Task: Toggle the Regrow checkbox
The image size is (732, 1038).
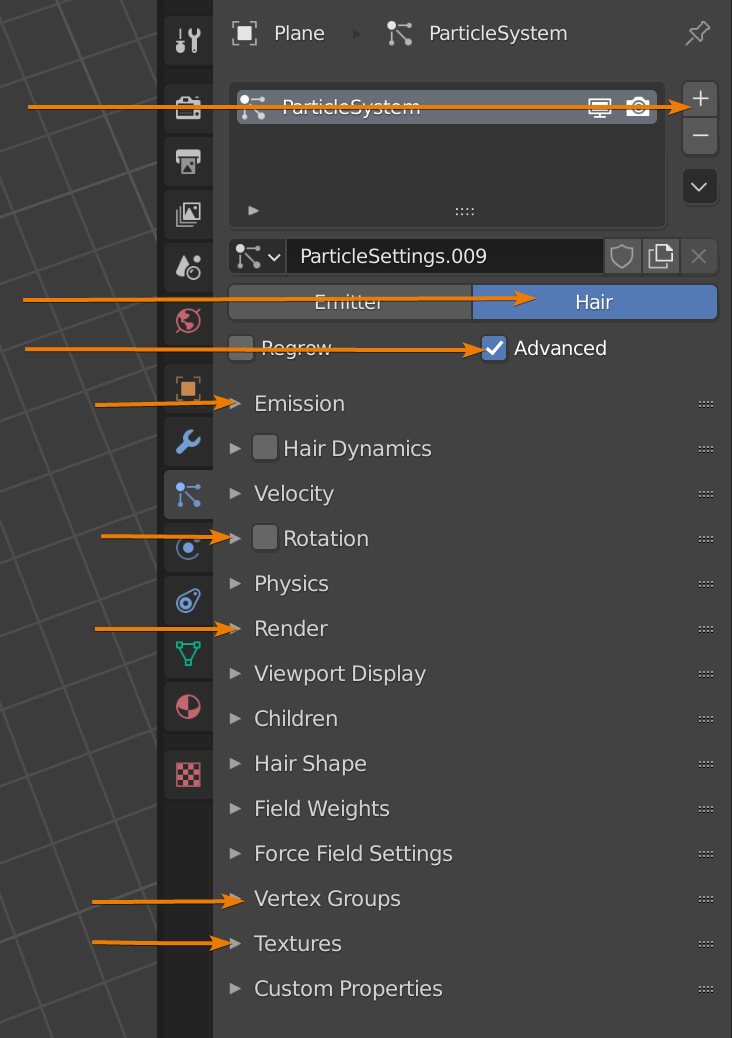Action: pyautogui.click(x=240, y=346)
